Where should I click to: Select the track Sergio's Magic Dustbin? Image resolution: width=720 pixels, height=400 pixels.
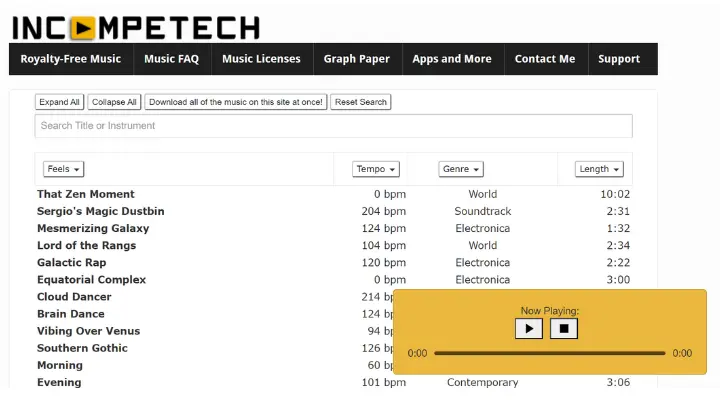101,211
